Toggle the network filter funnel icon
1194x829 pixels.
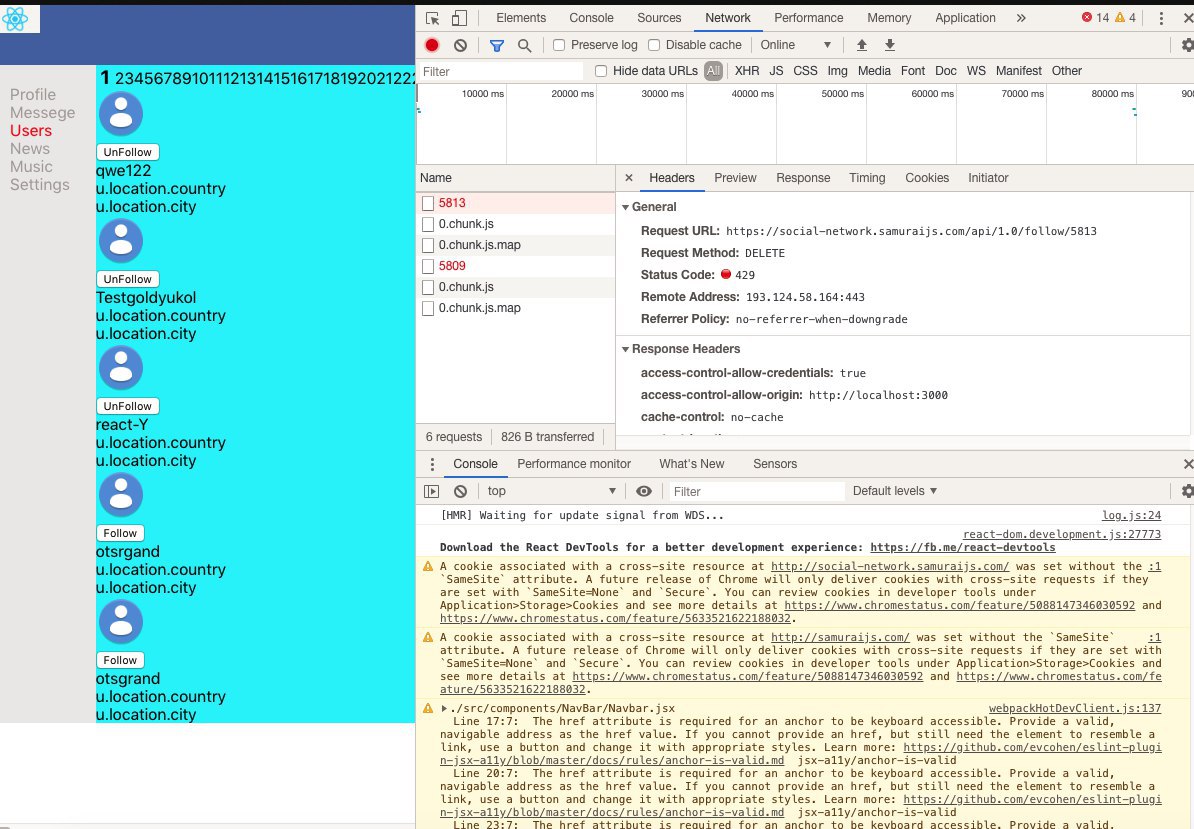pyautogui.click(x=496, y=46)
